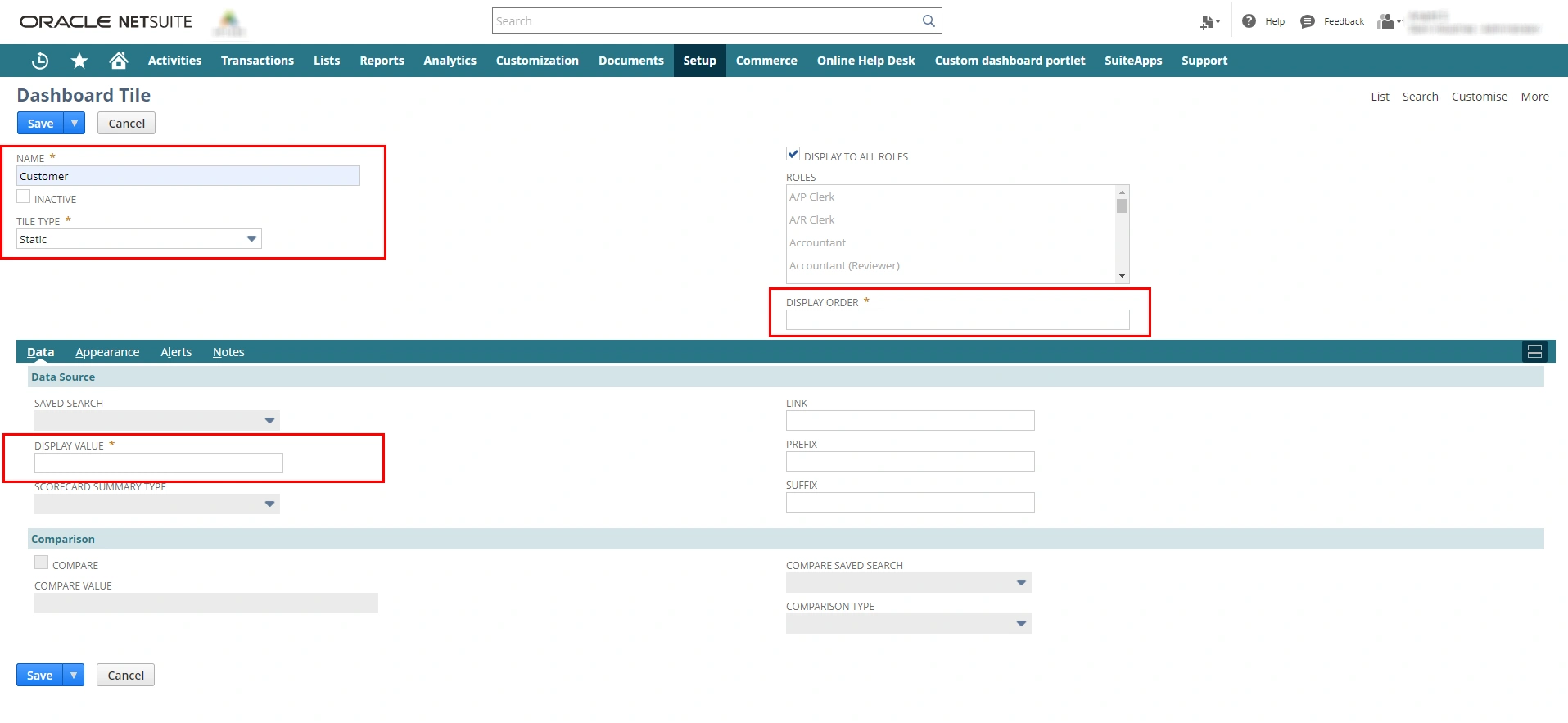Open the Customise link
1568x723 pixels.
[1479, 97]
